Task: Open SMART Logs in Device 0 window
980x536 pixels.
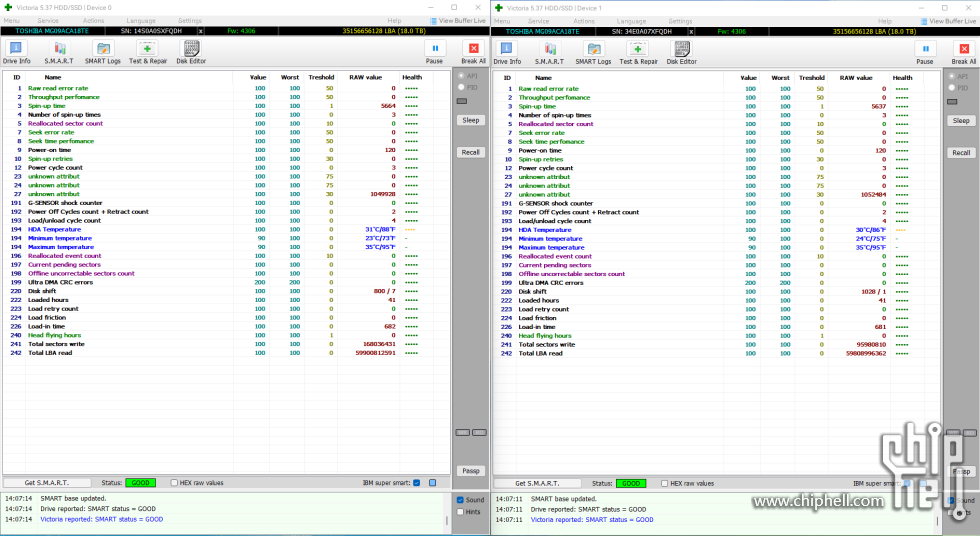Action: point(102,52)
